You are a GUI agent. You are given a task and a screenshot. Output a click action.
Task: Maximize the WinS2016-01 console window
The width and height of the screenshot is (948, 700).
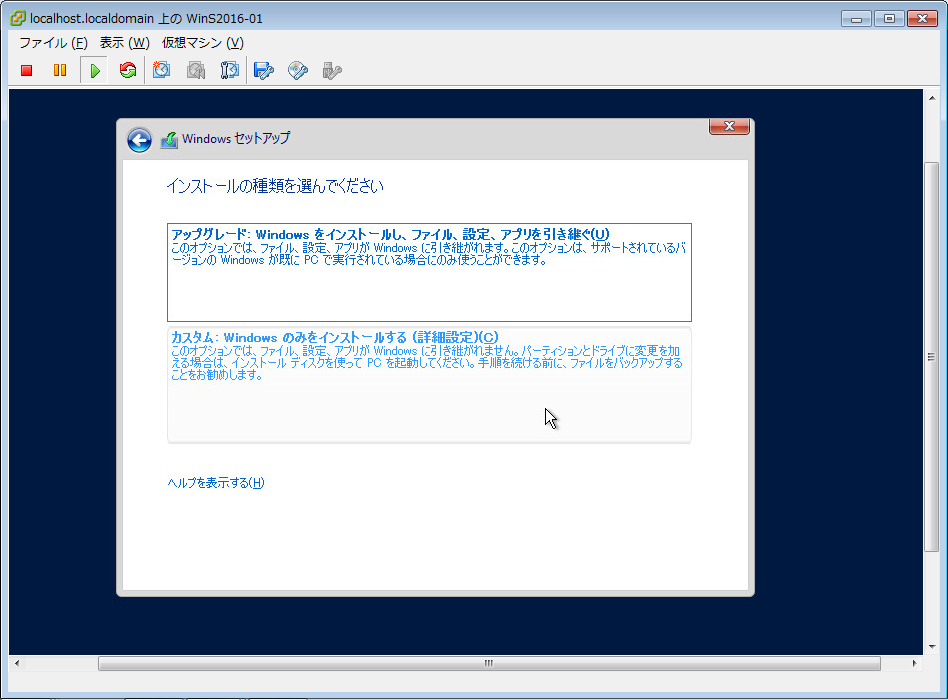(889, 19)
